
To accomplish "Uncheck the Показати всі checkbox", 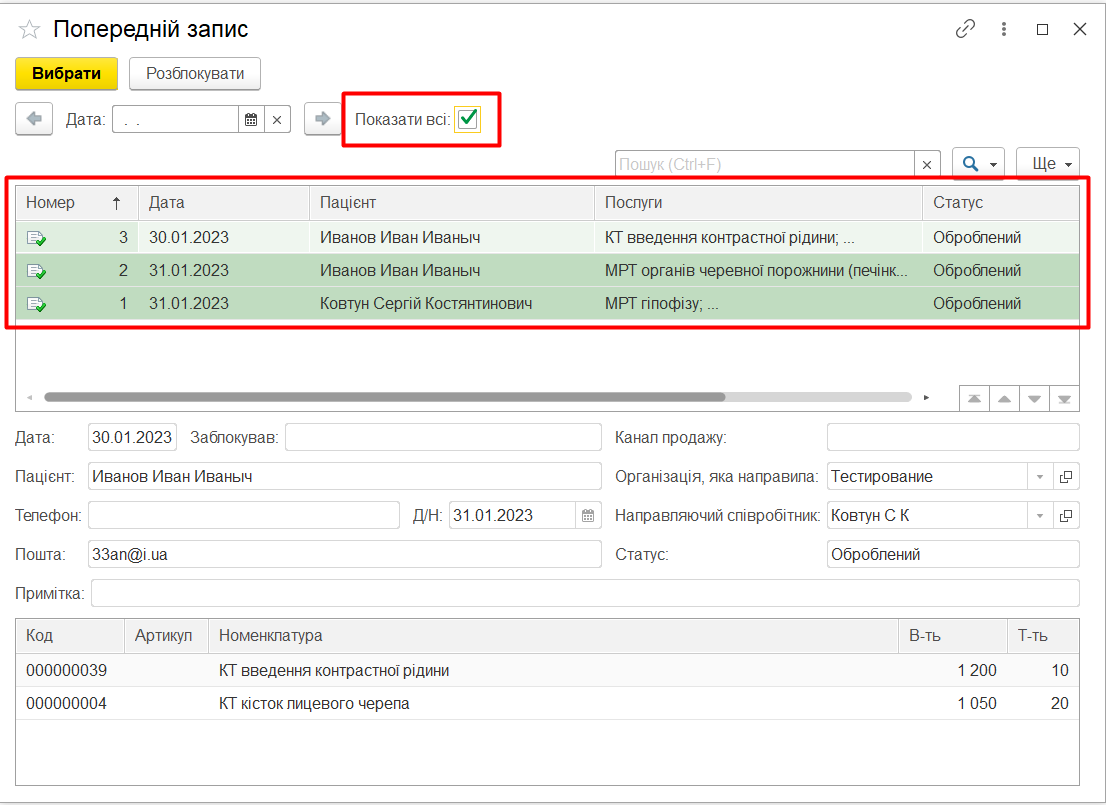I will click(x=468, y=119).
